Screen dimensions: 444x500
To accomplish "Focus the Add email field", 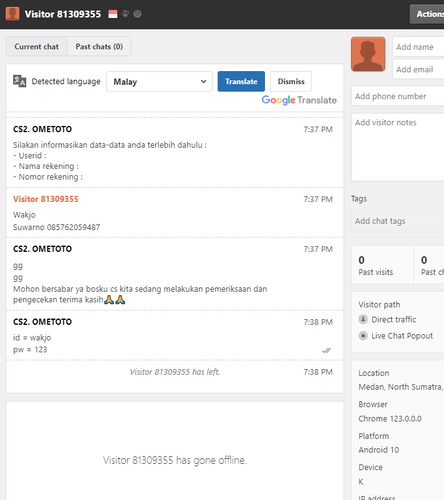I will pos(418,69).
